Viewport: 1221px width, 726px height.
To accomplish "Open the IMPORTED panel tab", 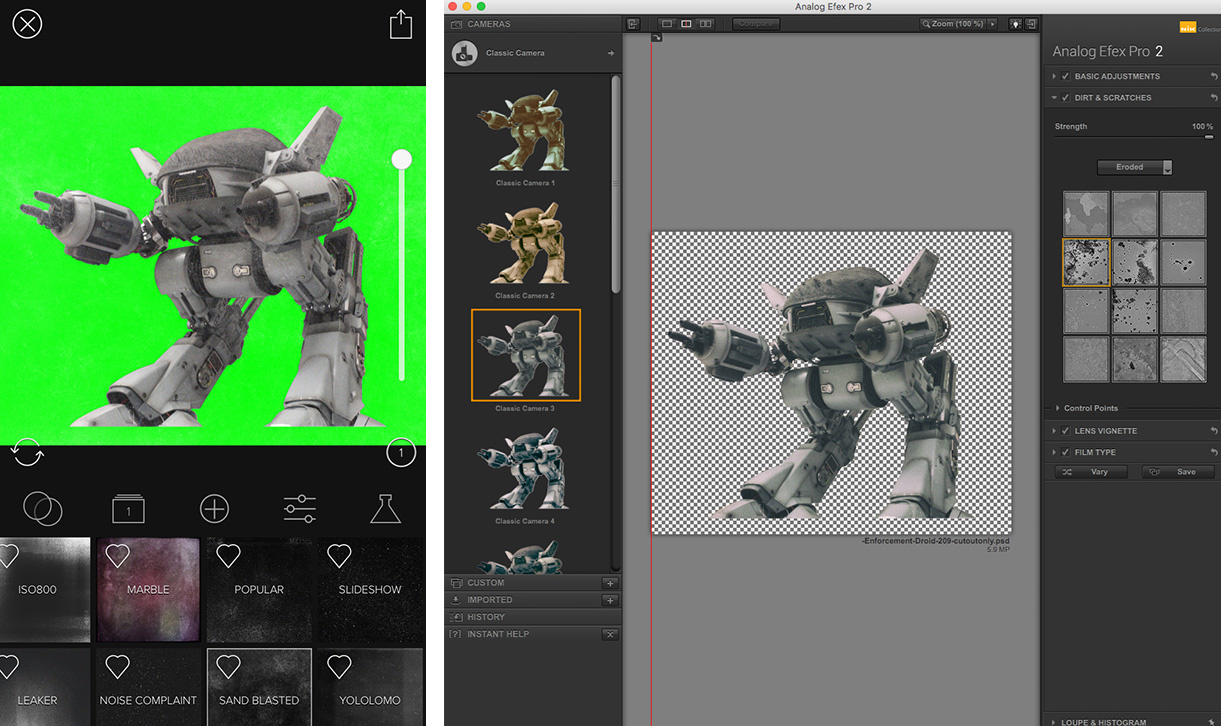I will point(489,600).
